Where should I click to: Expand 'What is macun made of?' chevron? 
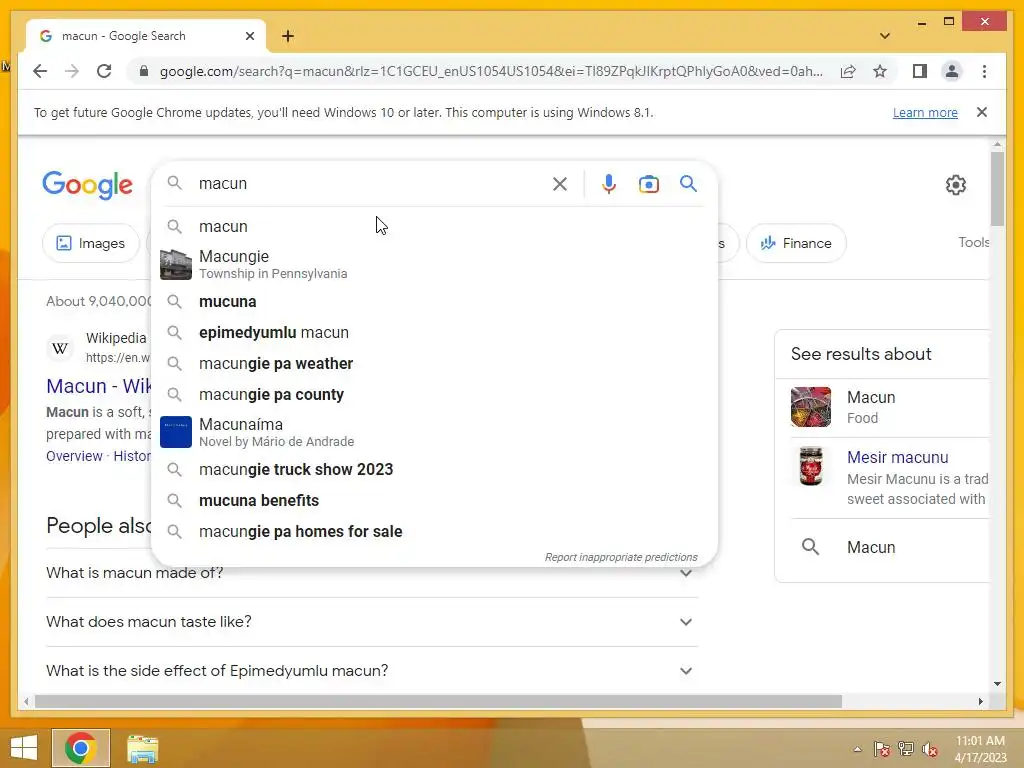(686, 573)
